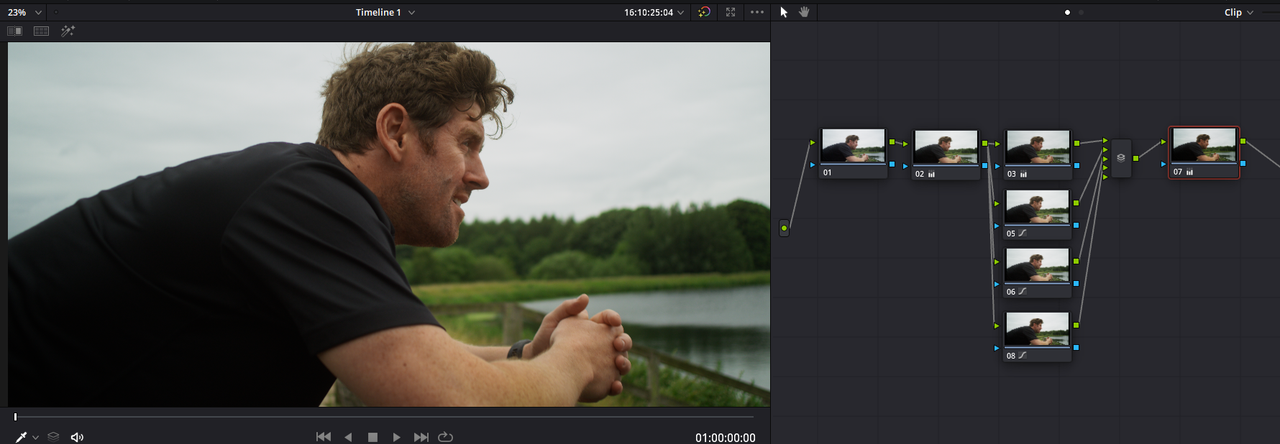Viewport: 1280px width, 444px height.
Task: Select the qualifier eyedropper tool
Action: tap(20, 437)
